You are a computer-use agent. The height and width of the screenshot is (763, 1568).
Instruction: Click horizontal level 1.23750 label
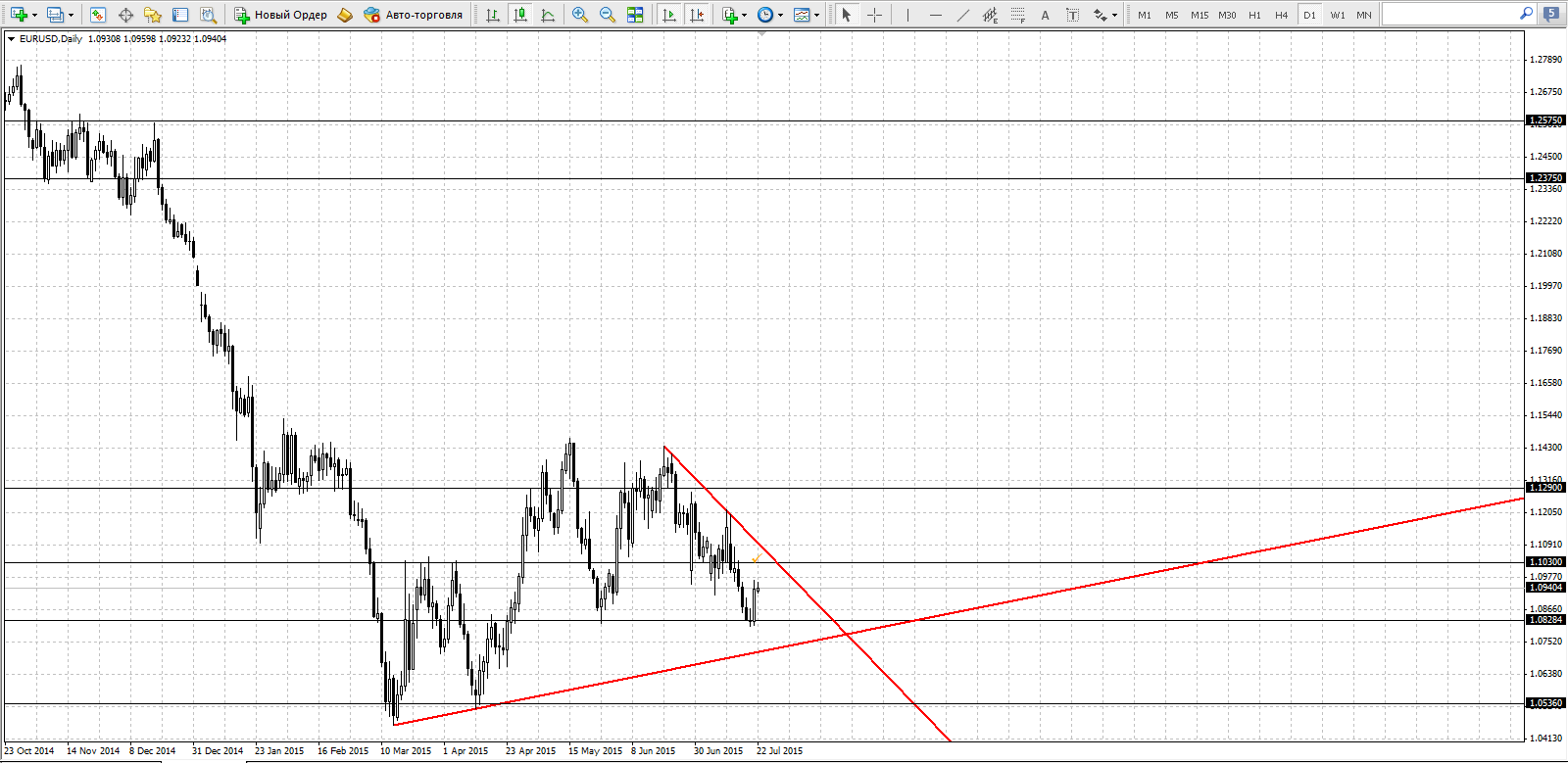click(x=1545, y=178)
